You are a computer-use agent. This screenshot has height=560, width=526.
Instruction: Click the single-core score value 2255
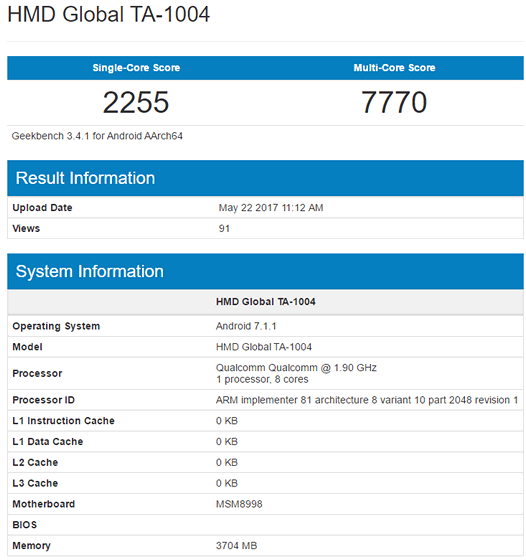(136, 102)
